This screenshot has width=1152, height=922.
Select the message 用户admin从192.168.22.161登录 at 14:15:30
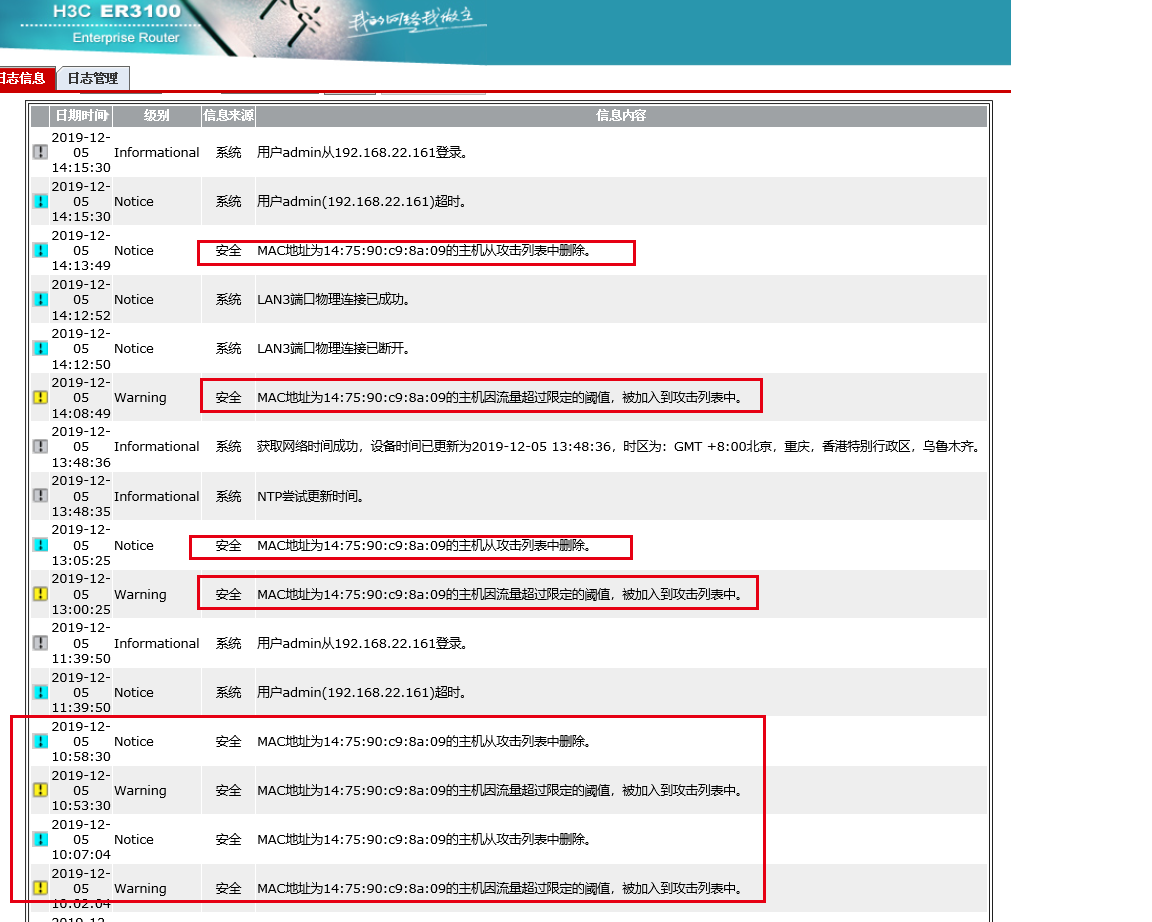click(x=362, y=152)
